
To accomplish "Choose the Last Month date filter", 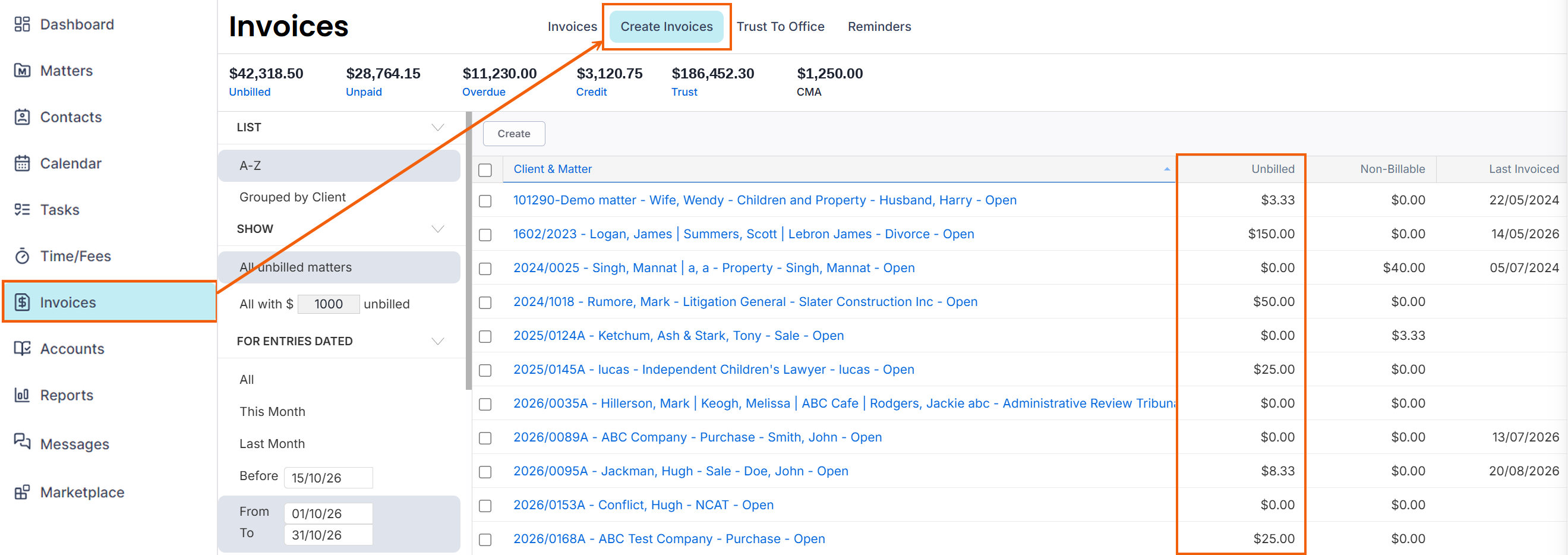I will pyautogui.click(x=272, y=444).
